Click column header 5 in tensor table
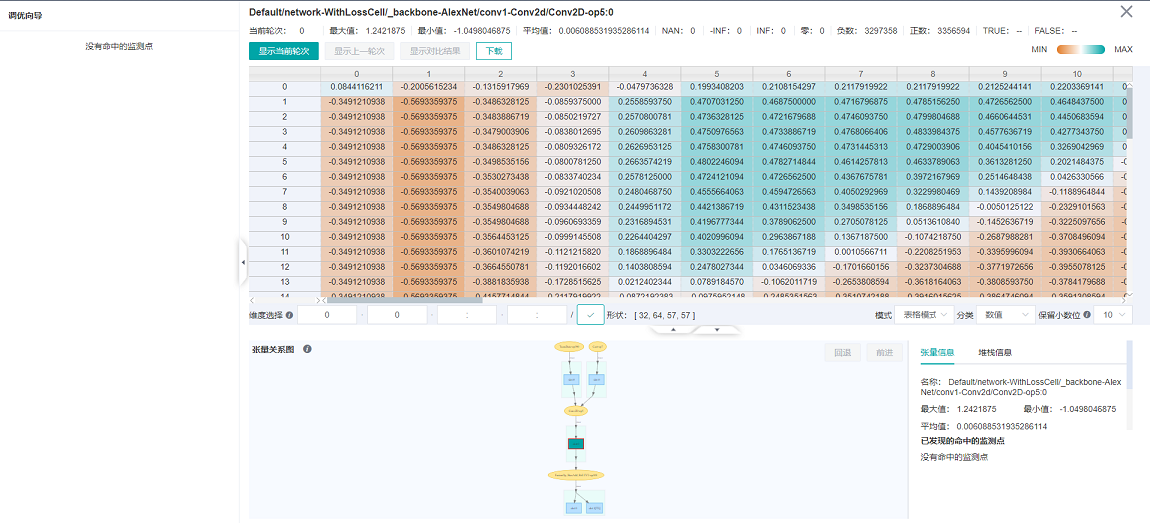Screen dimensions: 1150x523 pos(716,74)
